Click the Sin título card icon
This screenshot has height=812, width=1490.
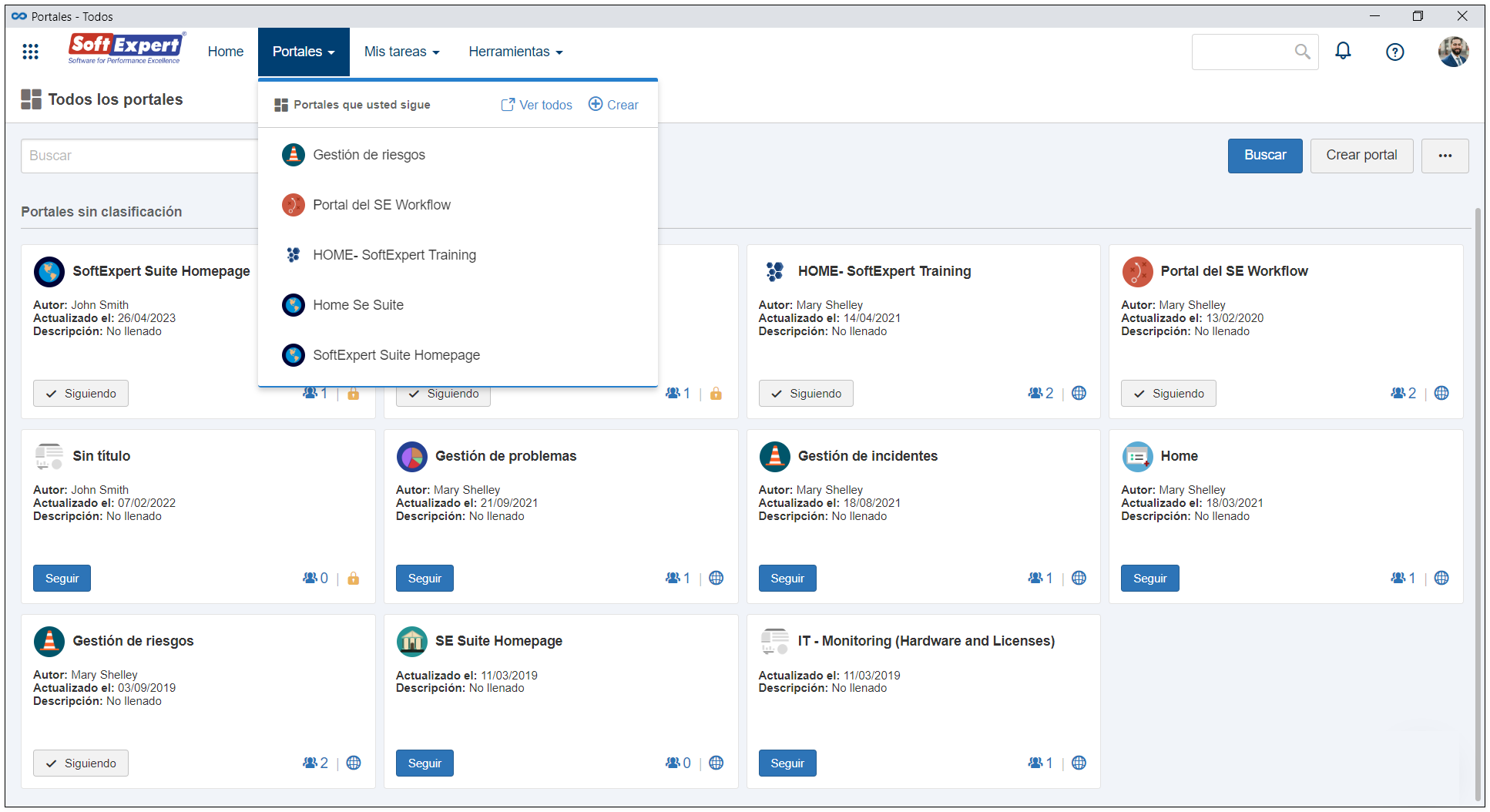(x=49, y=456)
